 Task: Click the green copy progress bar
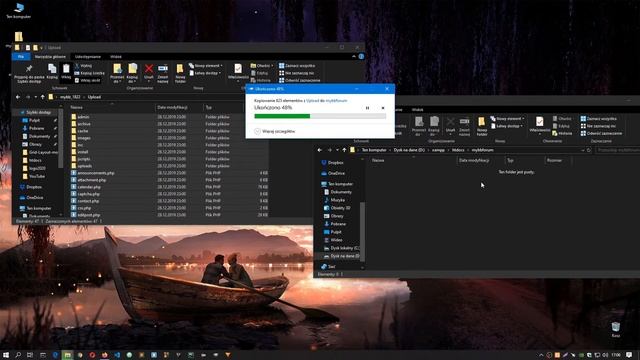click(x=320, y=116)
